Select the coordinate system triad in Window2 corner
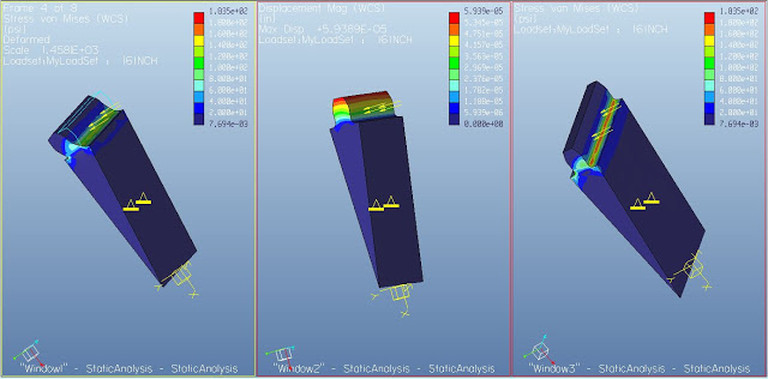The image size is (768, 379). coord(281,355)
